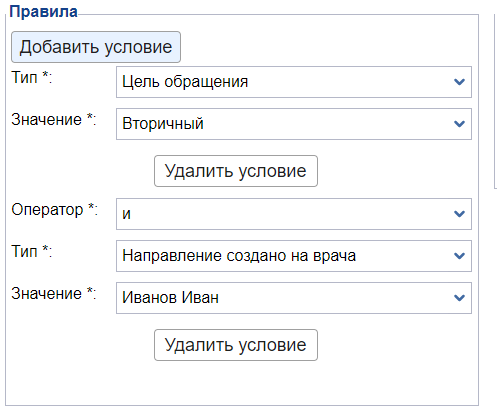Click chevron beside 'Направление создано на врача'
The width and height of the screenshot is (497, 416).
point(459,256)
